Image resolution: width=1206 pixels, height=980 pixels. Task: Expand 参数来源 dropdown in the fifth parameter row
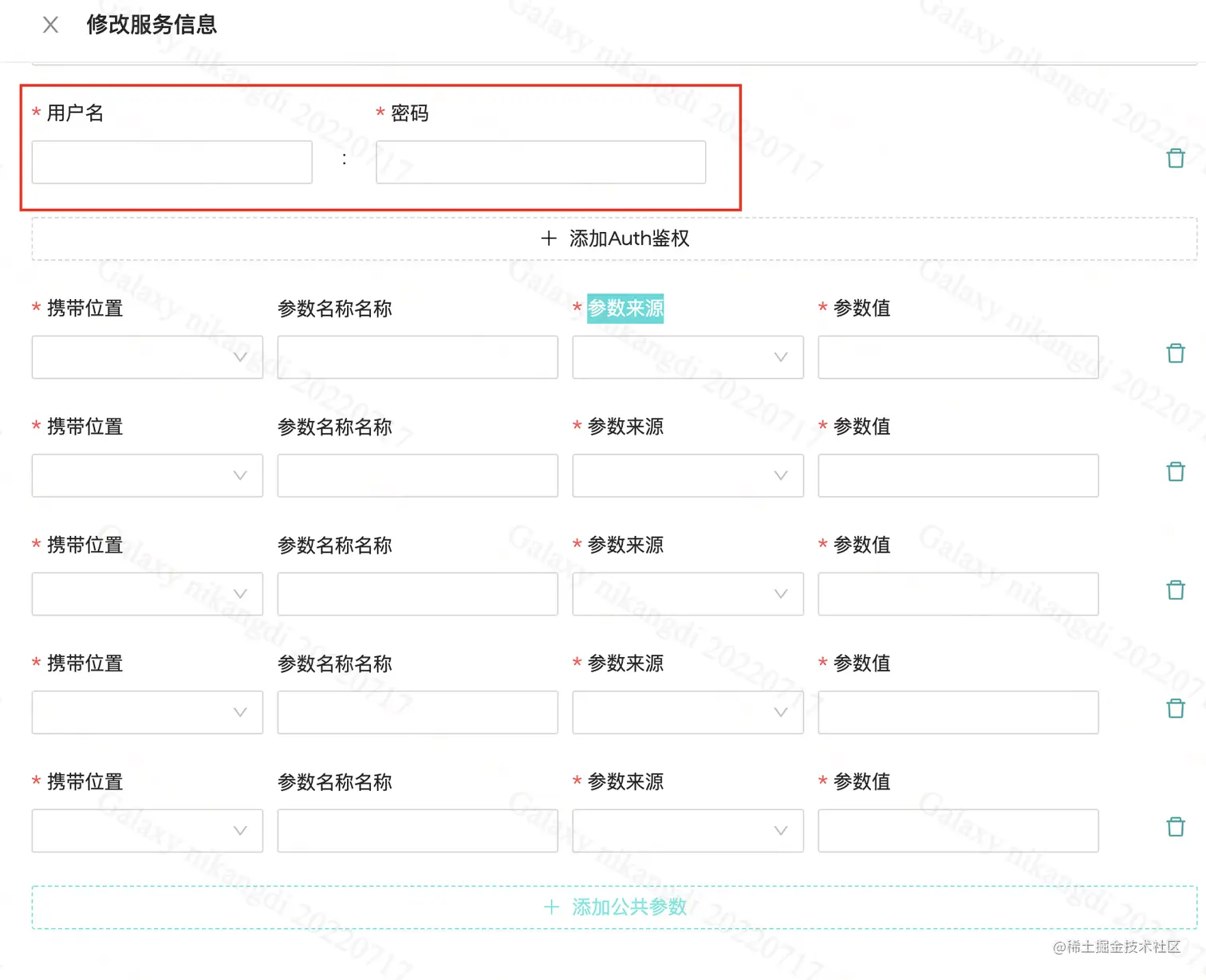click(688, 831)
